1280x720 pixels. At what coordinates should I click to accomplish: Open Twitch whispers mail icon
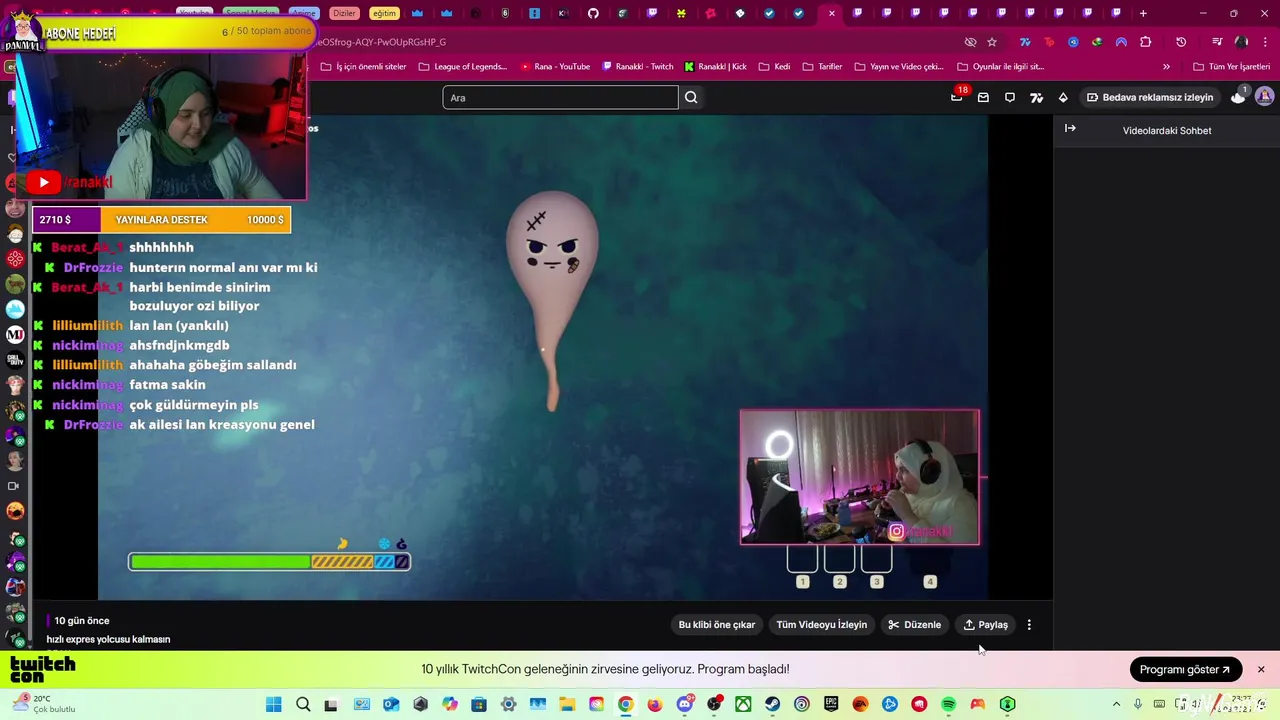tap(983, 97)
